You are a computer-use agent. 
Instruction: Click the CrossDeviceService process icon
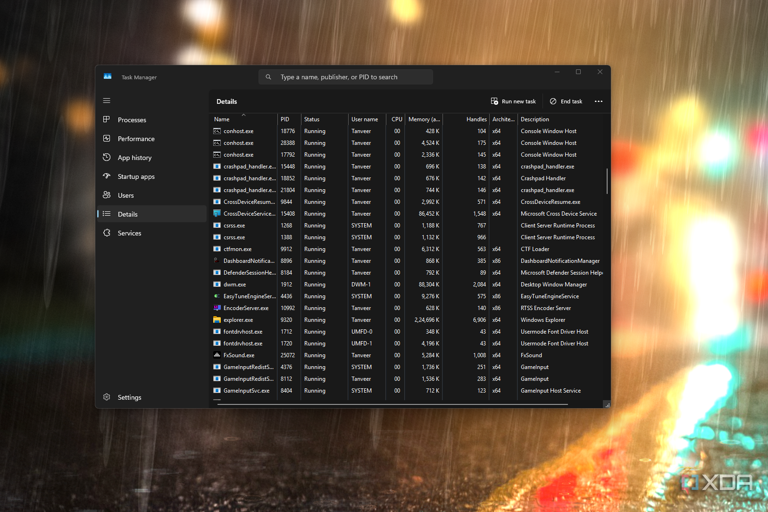click(216, 213)
